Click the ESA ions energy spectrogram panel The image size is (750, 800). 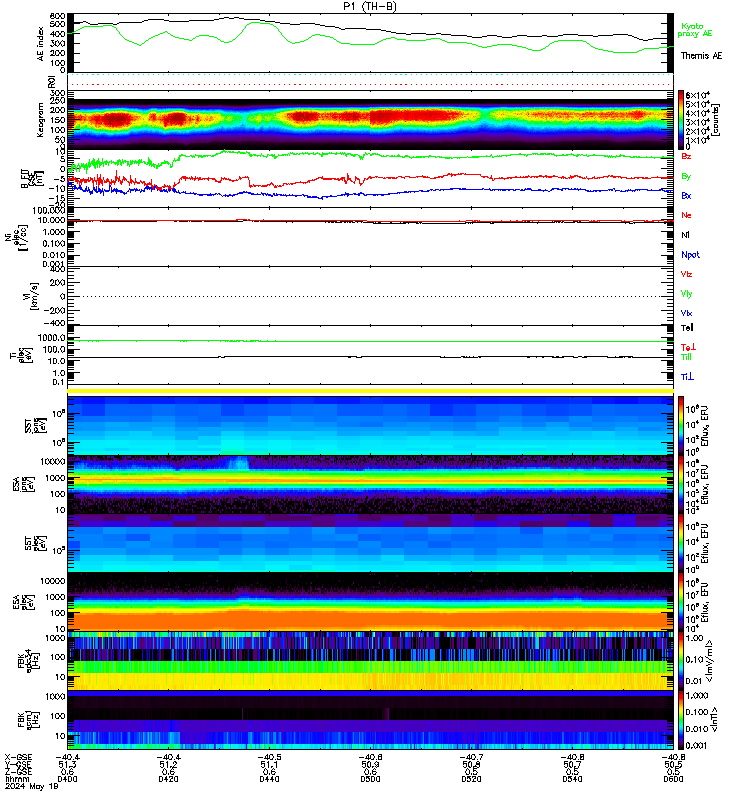tap(370, 485)
